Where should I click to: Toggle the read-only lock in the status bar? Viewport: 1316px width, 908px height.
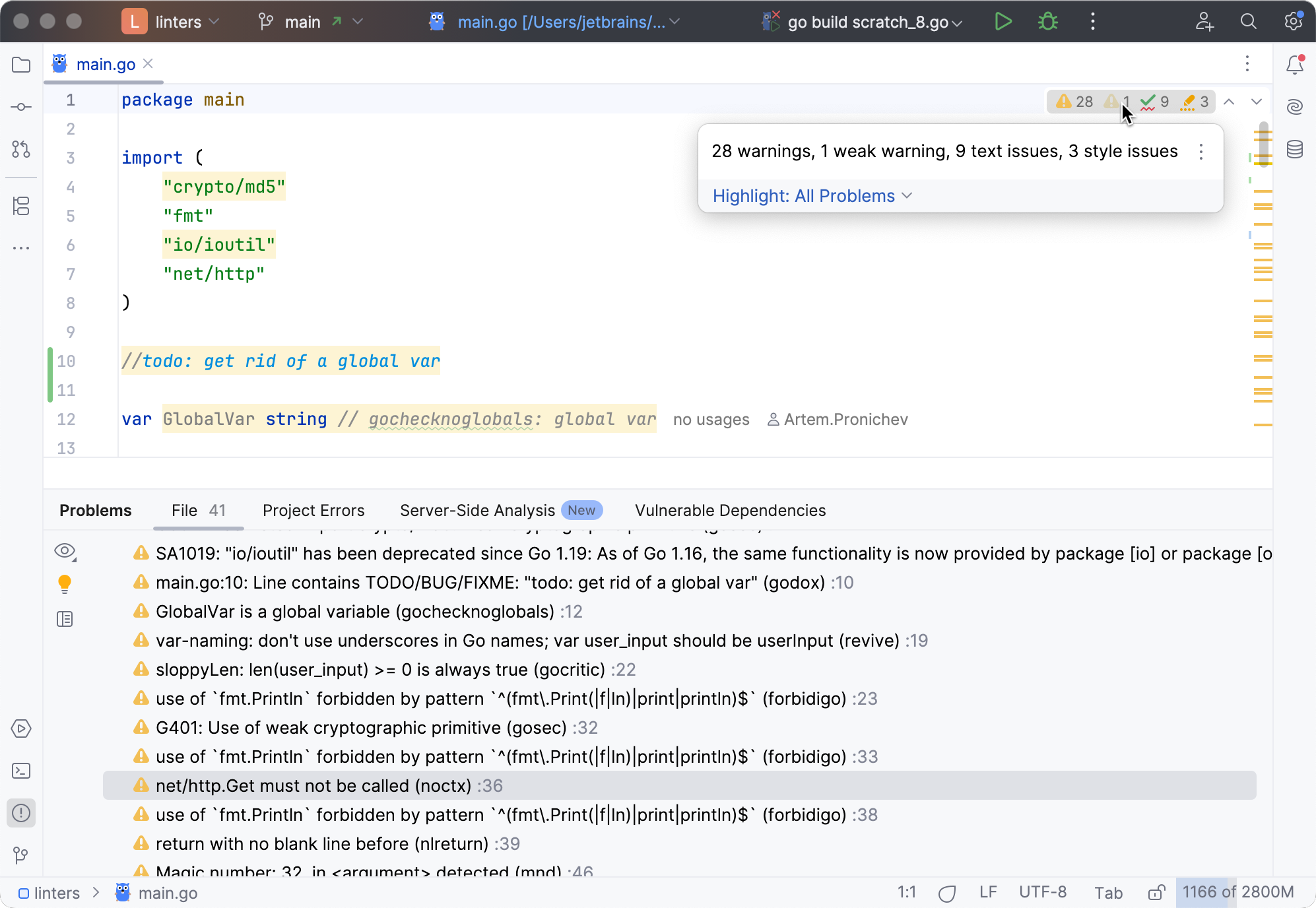1156,892
